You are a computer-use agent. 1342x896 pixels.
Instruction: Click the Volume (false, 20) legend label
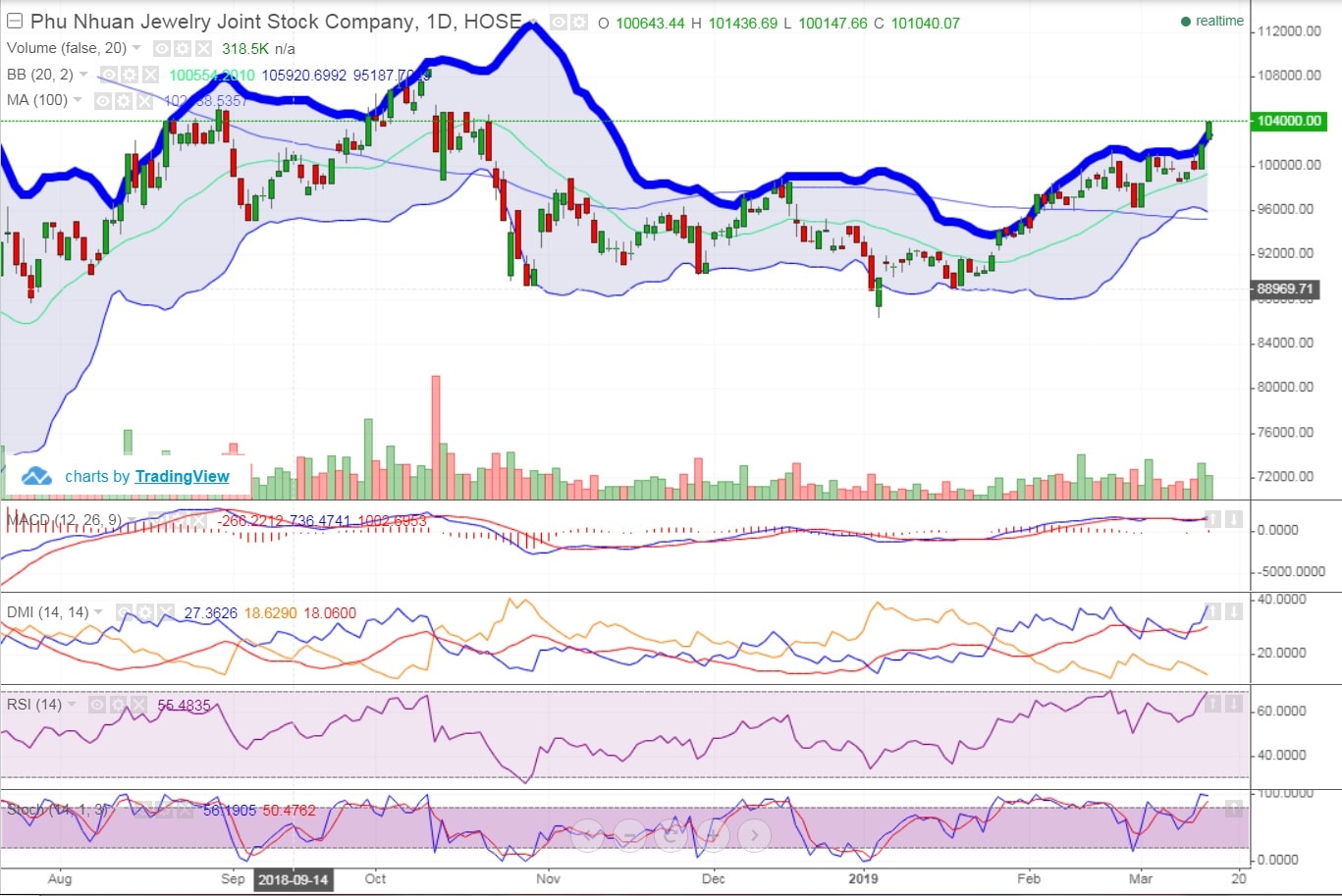[x=67, y=48]
